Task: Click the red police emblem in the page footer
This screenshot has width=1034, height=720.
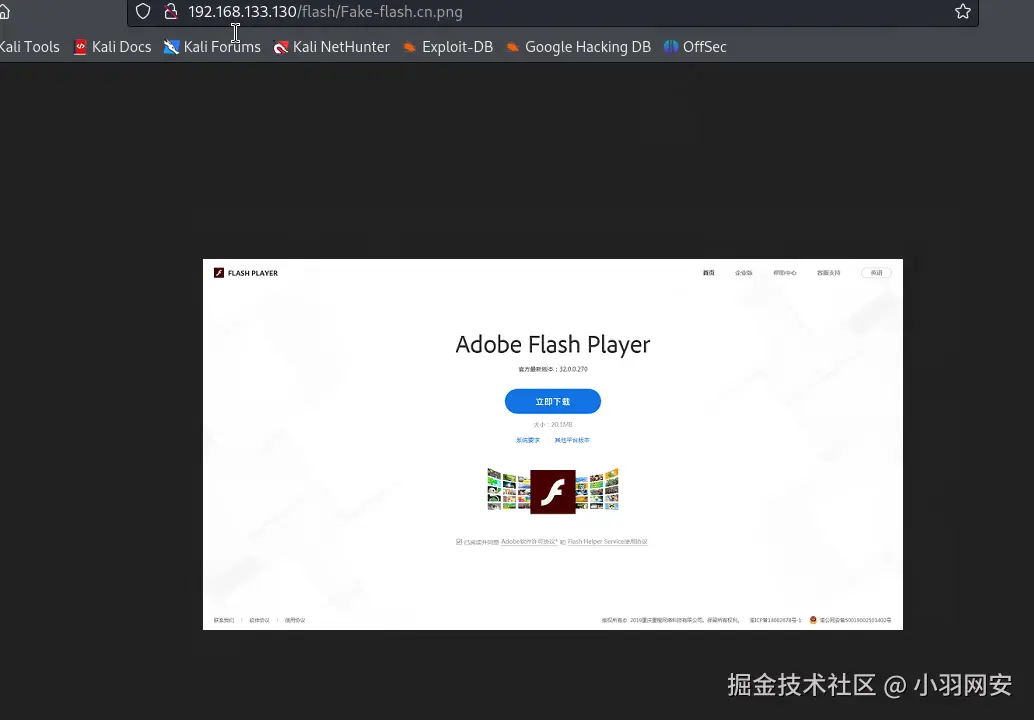Action: (812, 620)
